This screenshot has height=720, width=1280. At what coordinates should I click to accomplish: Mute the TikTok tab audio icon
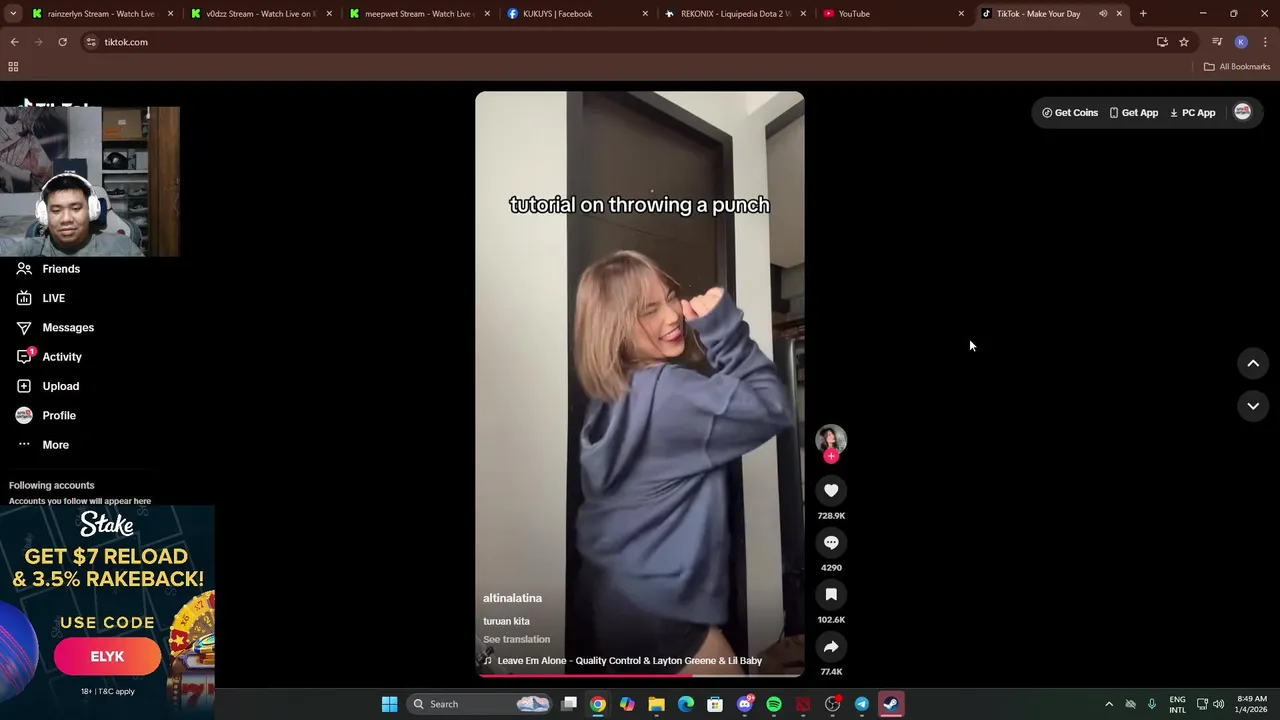[1103, 14]
